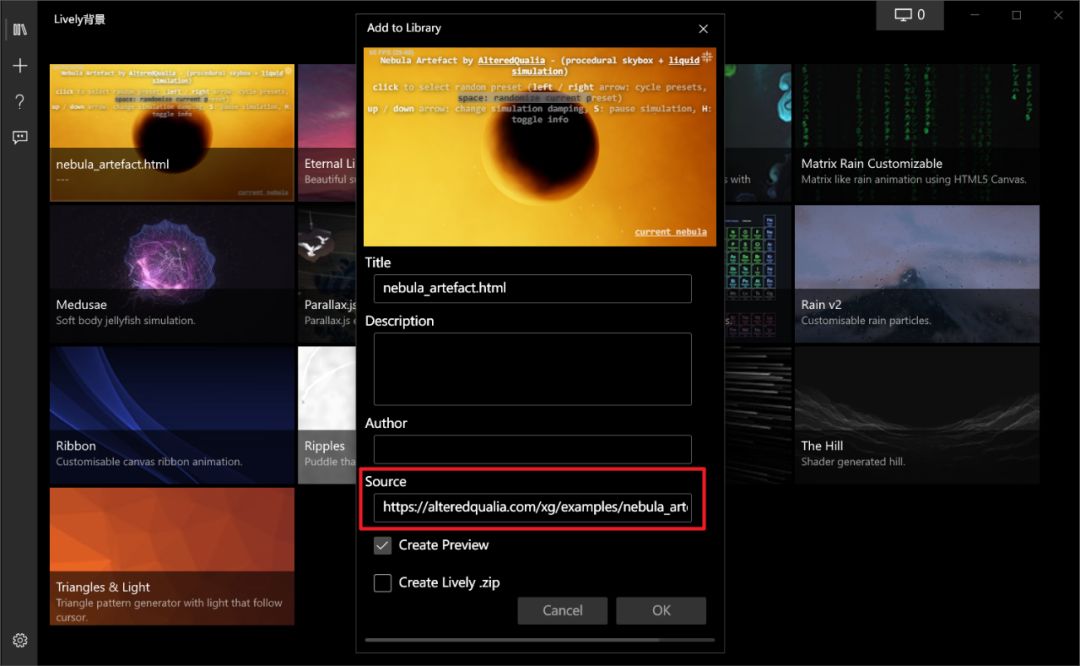Uncheck the Create Preview checkbox
The height and width of the screenshot is (666, 1080).
pos(382,546)
